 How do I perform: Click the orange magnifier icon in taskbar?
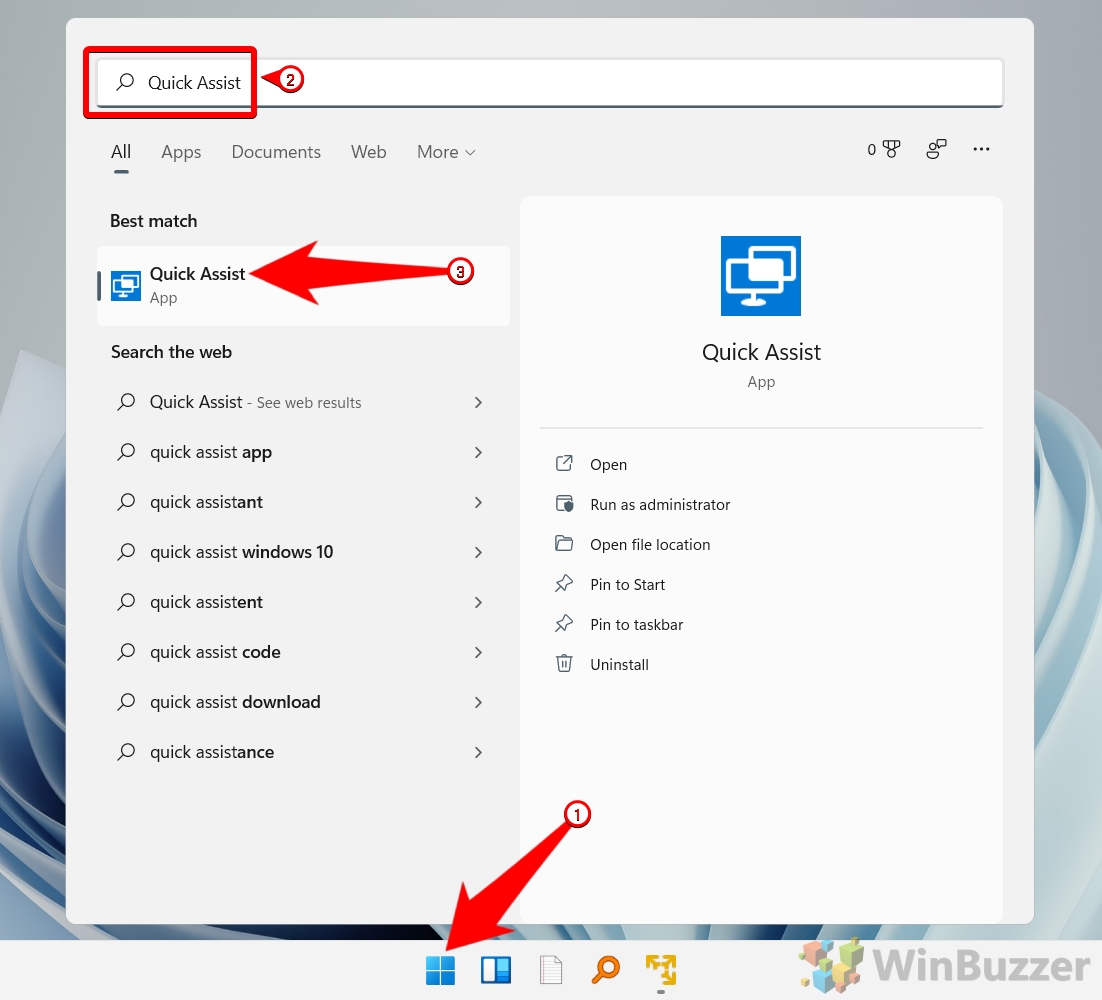click(x=606, y=970)
